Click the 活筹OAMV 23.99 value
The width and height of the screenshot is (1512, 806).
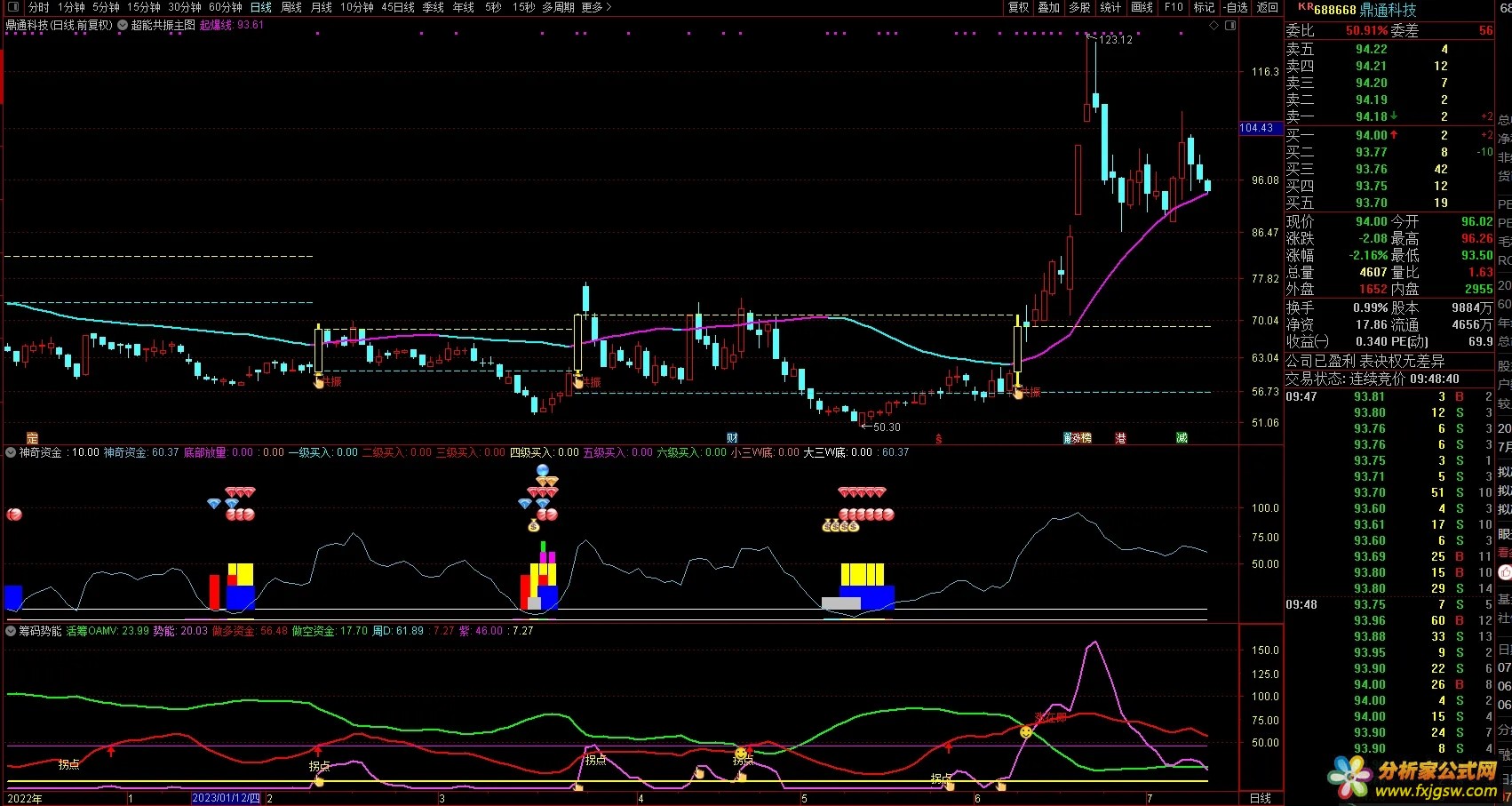[x=107, y=631]
